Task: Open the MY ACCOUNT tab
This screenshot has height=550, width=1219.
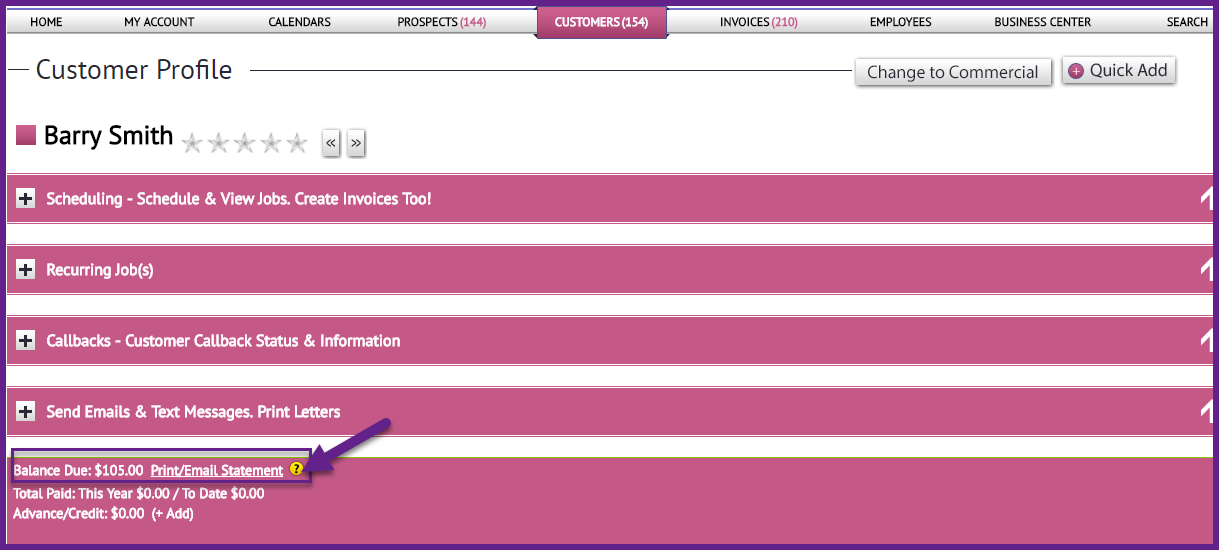Action: [x=159, y=22]
